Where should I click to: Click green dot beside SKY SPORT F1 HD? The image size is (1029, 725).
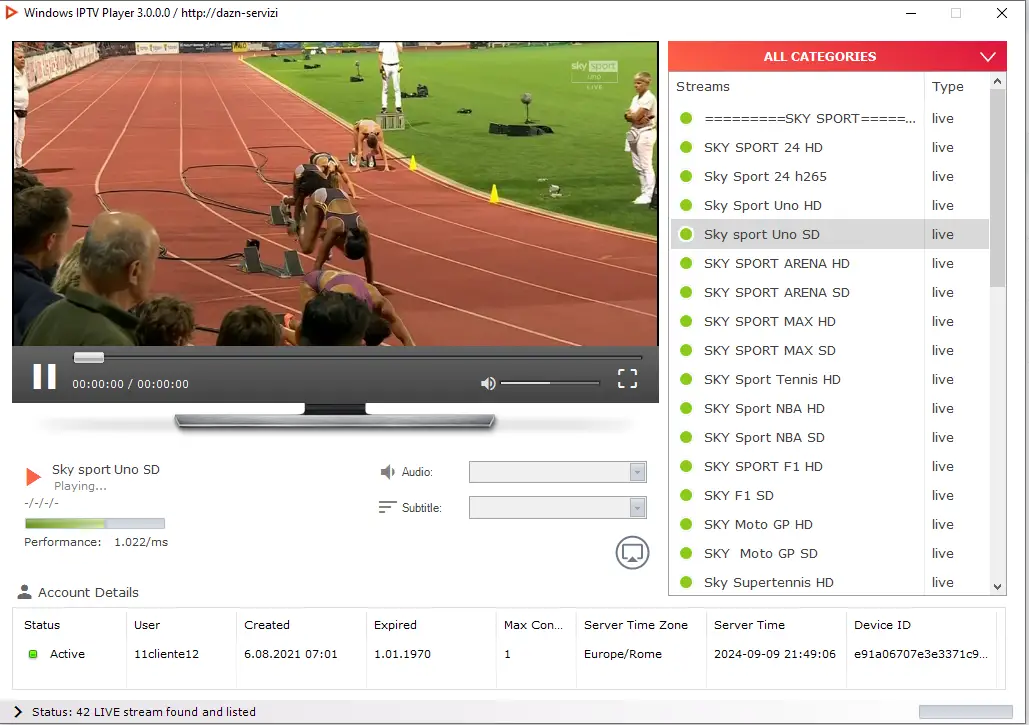[x=686, y=466]
